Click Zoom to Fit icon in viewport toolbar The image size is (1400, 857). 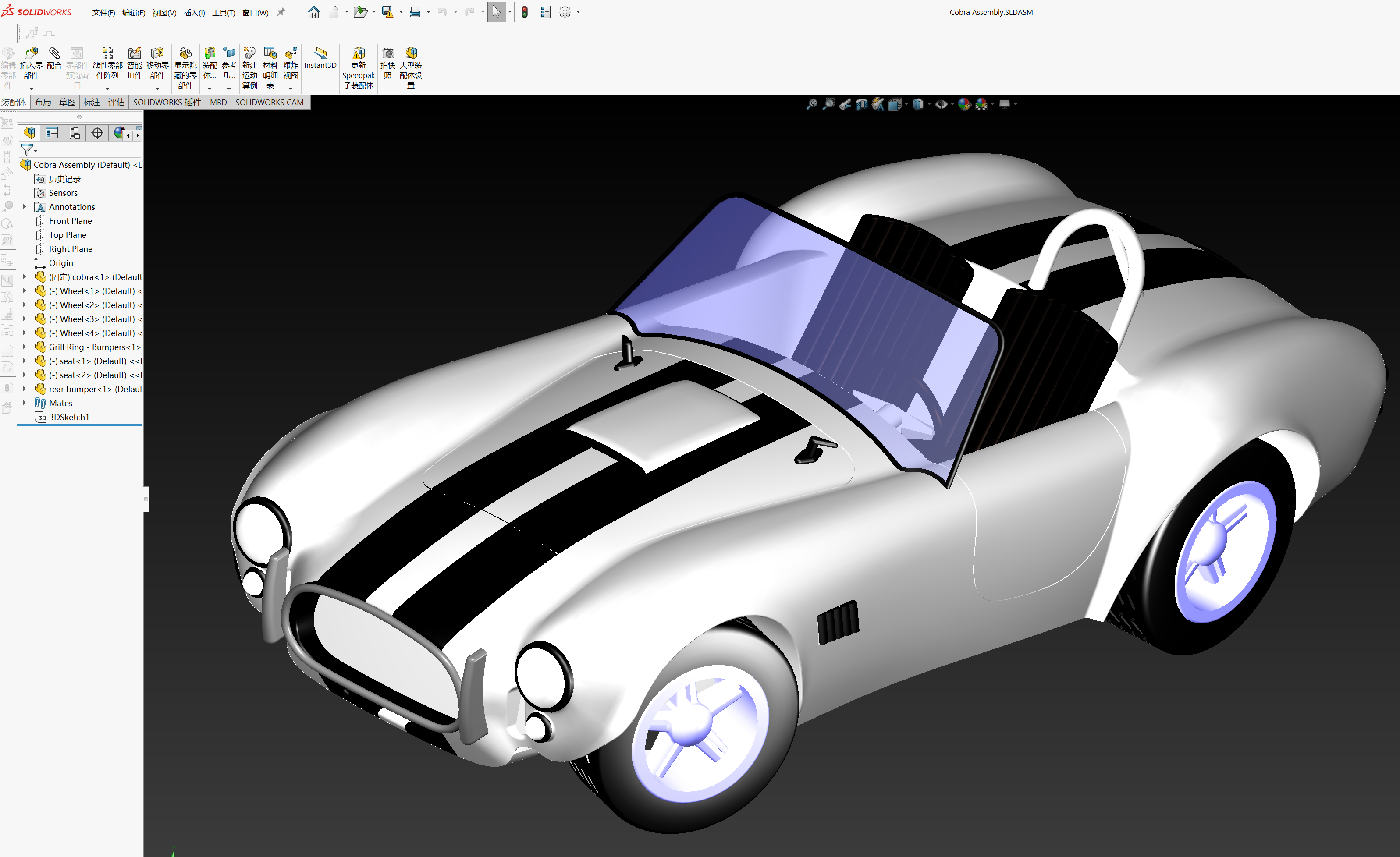tap(811, 104)
